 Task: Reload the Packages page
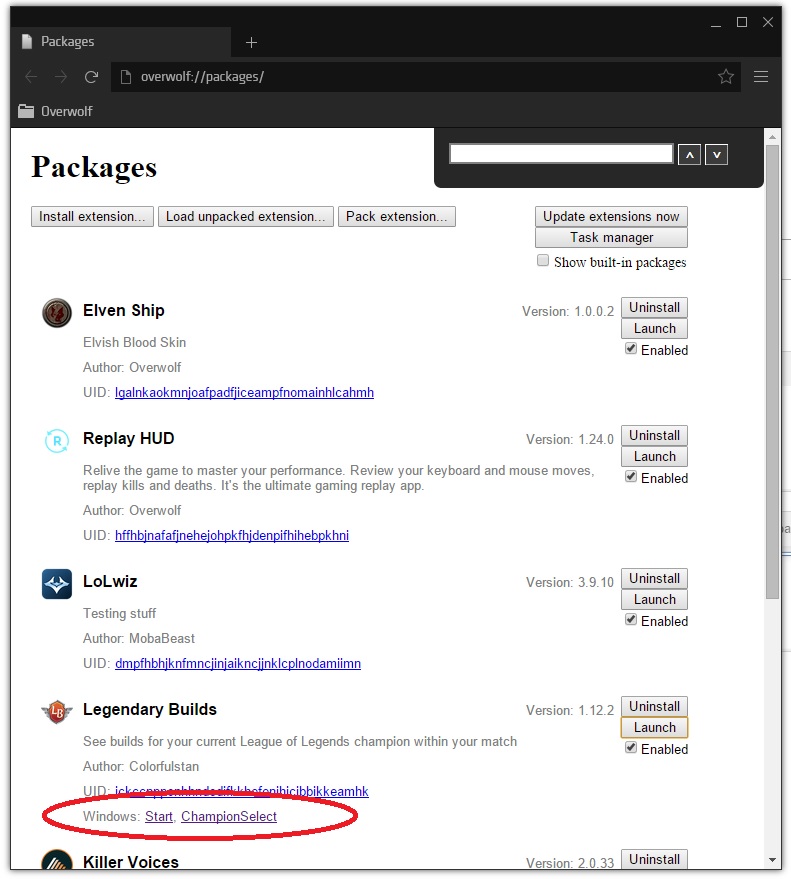91,77
